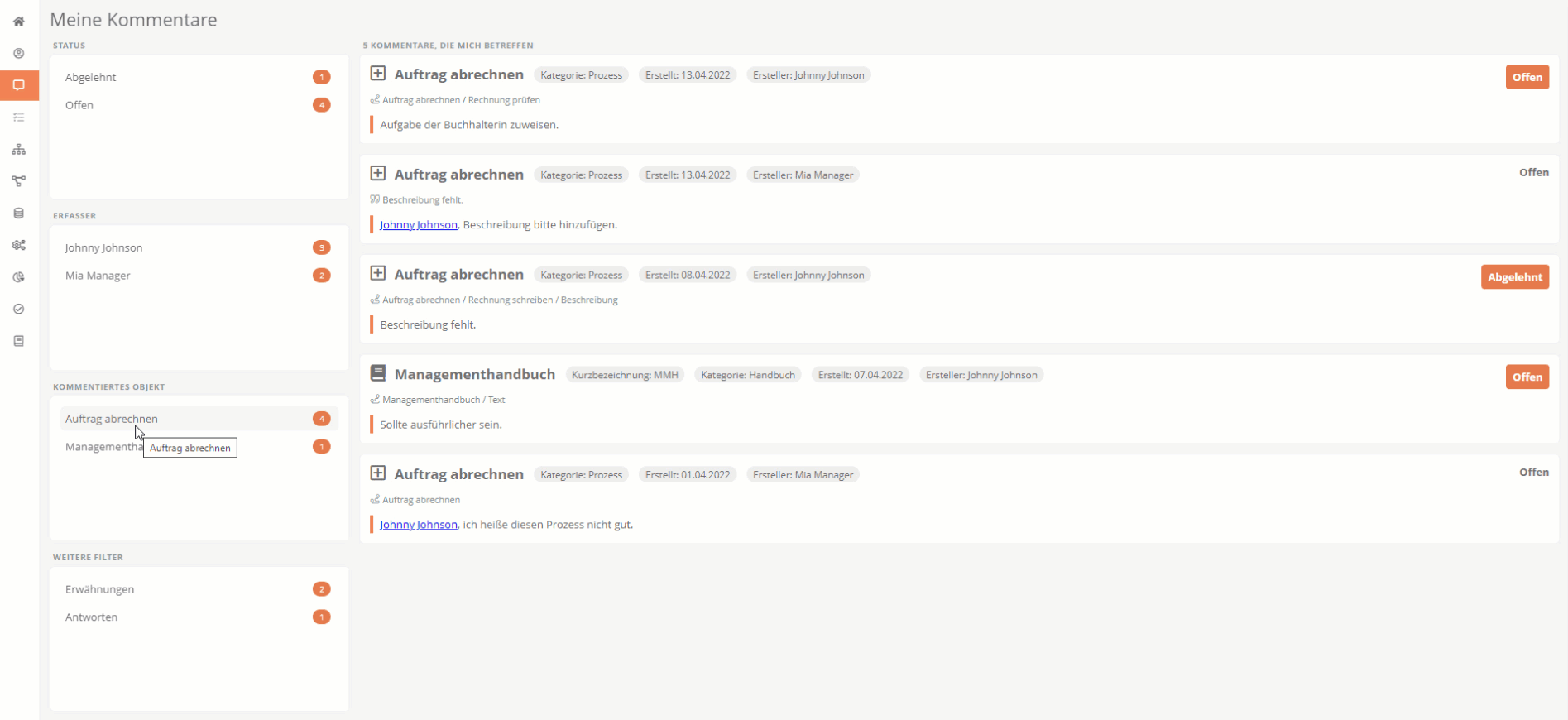The width and height of the screenshot is (1568, 720).
Task: Click process icon on 'Beschreibung bitte hinzufügen' card
Action: (x=378, y=174)
